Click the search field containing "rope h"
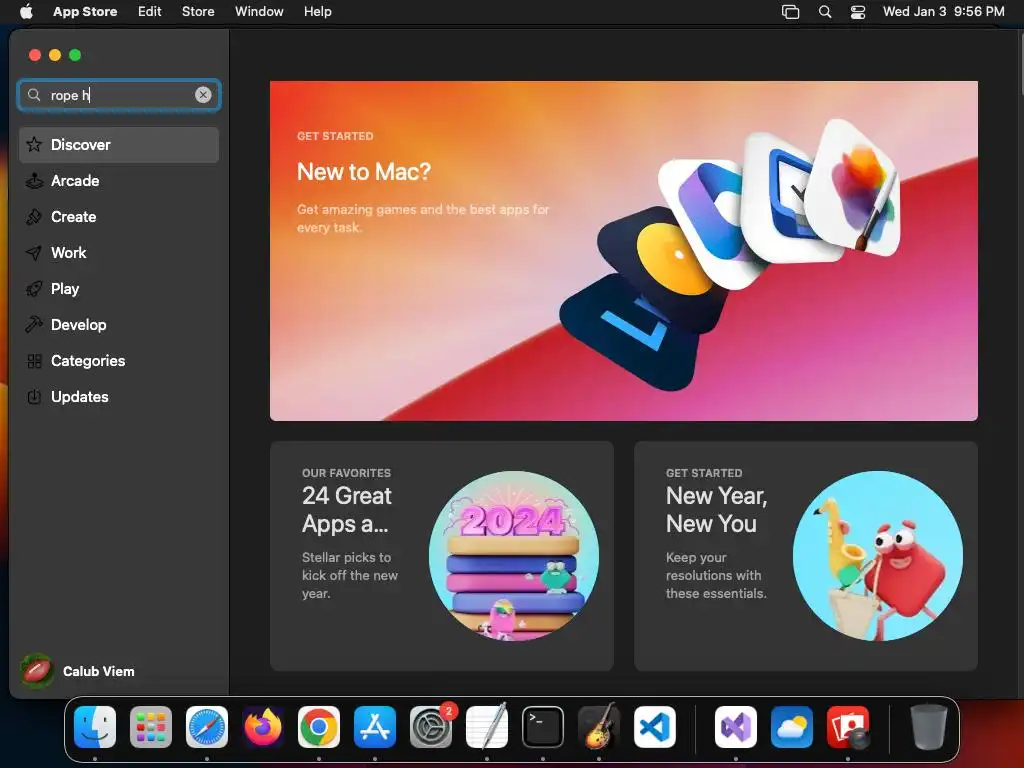Image resolution: width=1024 pixels, height=768 pixels. click(119, 95)
